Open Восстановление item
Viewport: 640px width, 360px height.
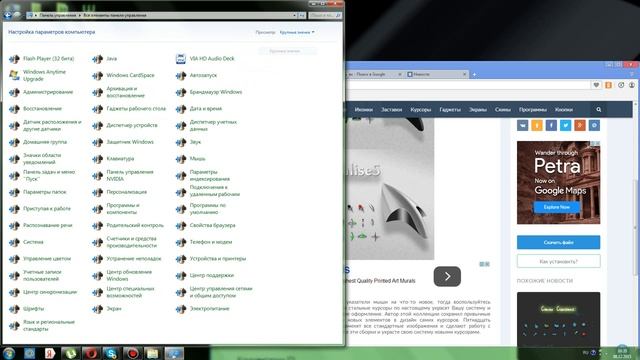click(x=36, y=109)
